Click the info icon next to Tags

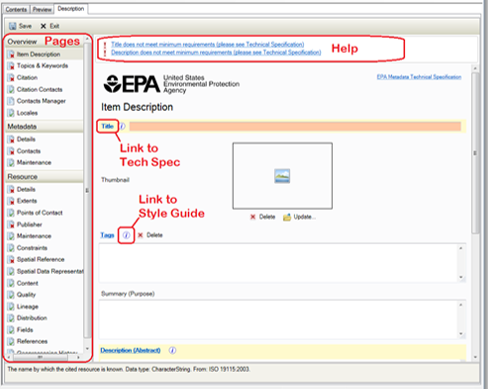click(126, 235)
